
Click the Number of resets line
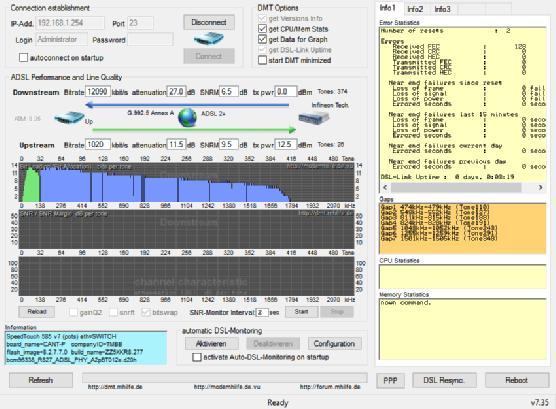coord(445,31)
